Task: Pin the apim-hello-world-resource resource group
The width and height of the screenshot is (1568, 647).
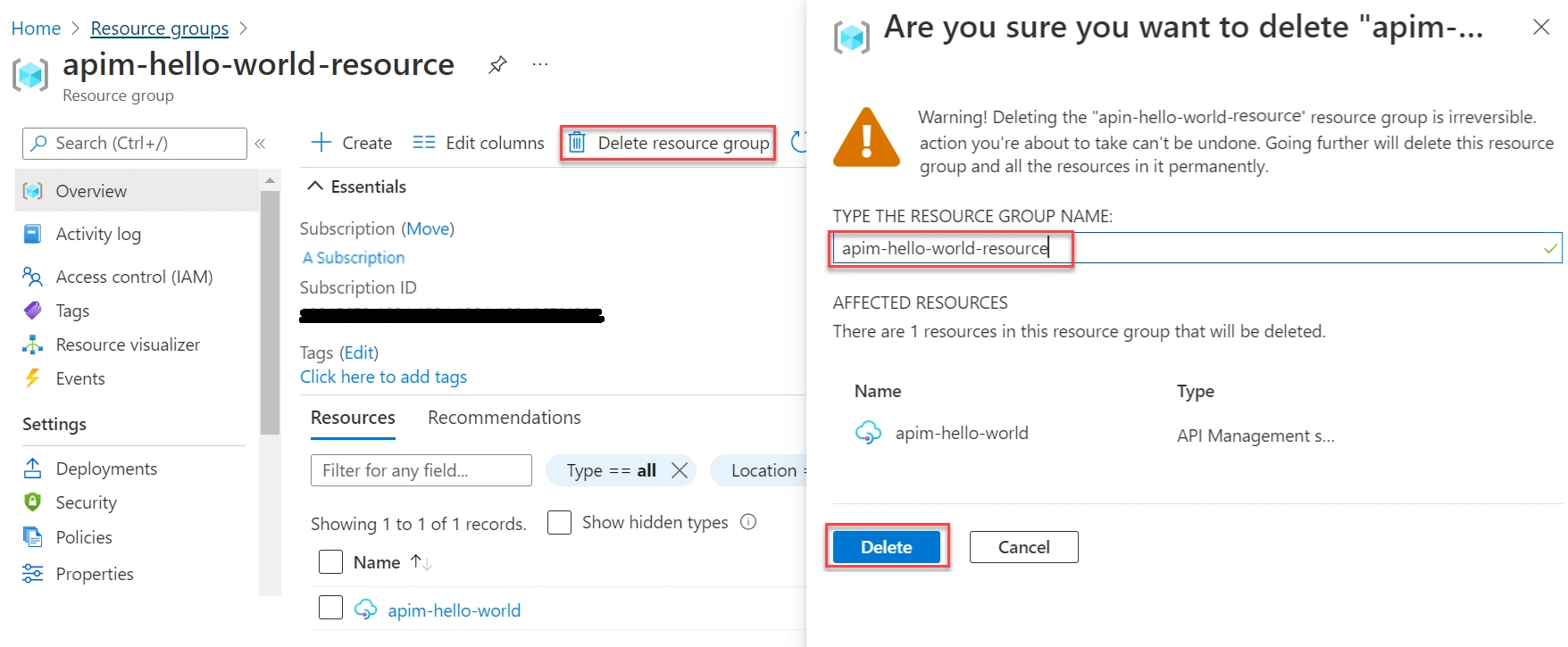Action: (497, 64)
